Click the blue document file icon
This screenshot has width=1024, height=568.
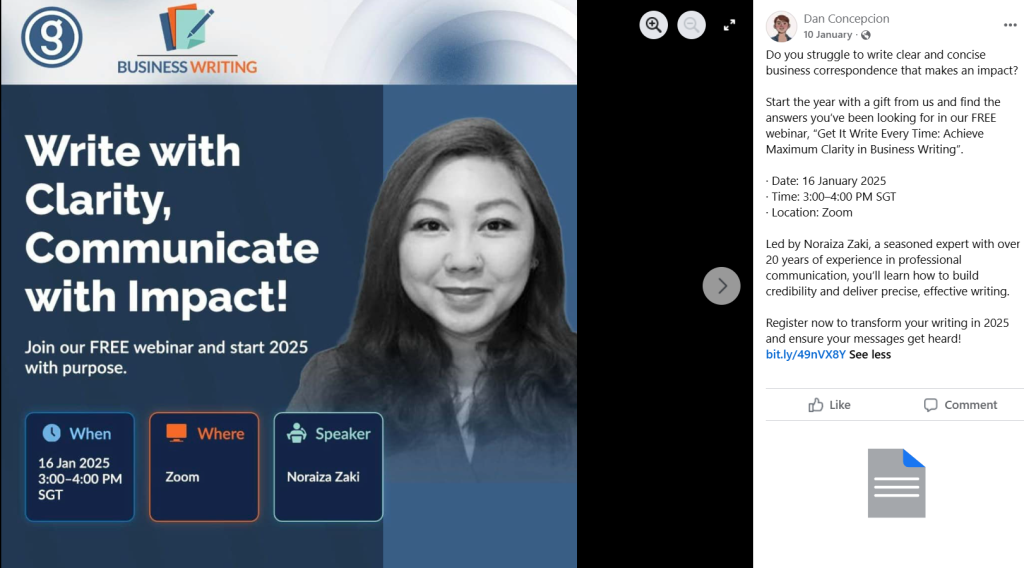(x=896, y=483)
